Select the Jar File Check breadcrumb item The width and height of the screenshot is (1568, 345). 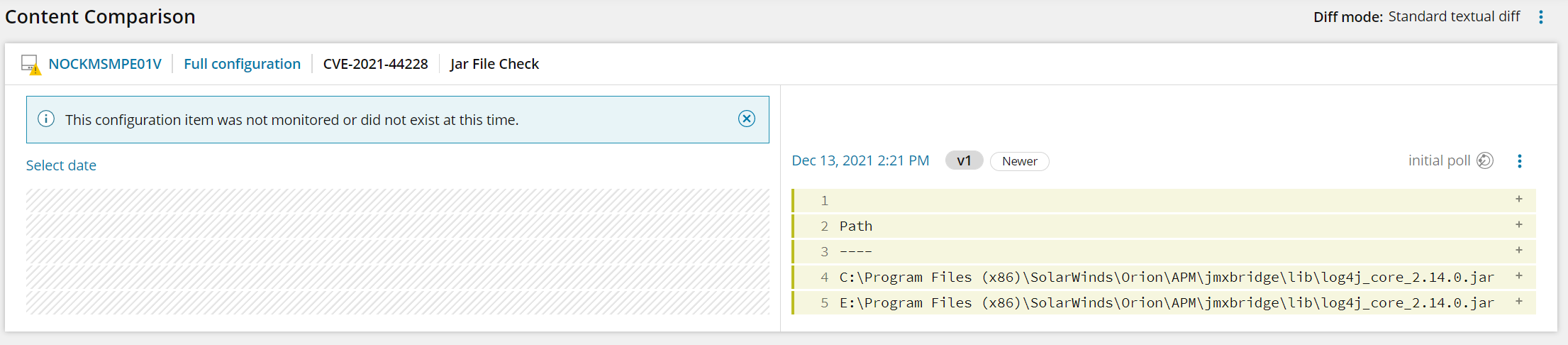[494, 64]
